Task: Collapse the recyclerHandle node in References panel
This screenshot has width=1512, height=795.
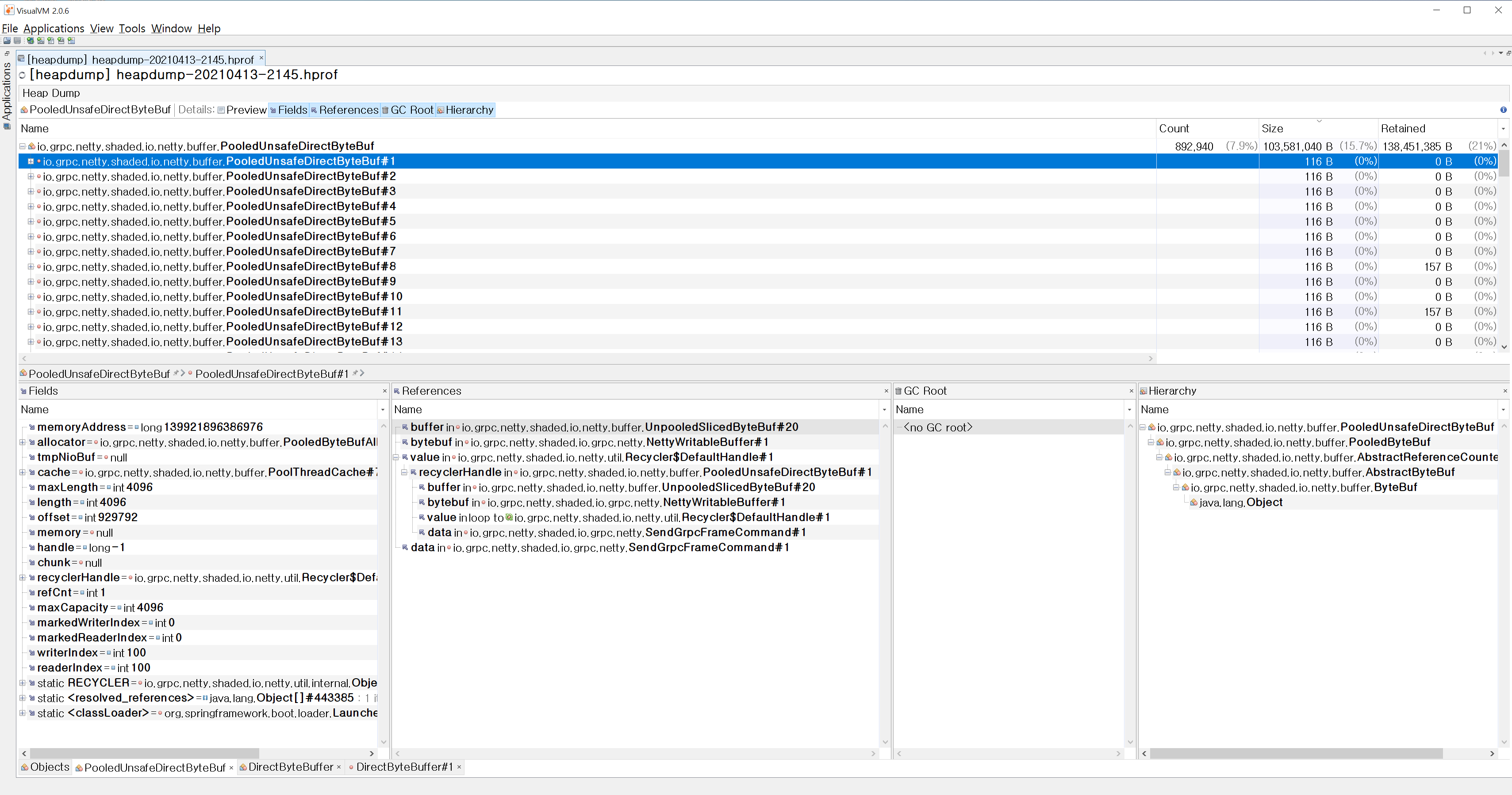Action: click(404, 472)
